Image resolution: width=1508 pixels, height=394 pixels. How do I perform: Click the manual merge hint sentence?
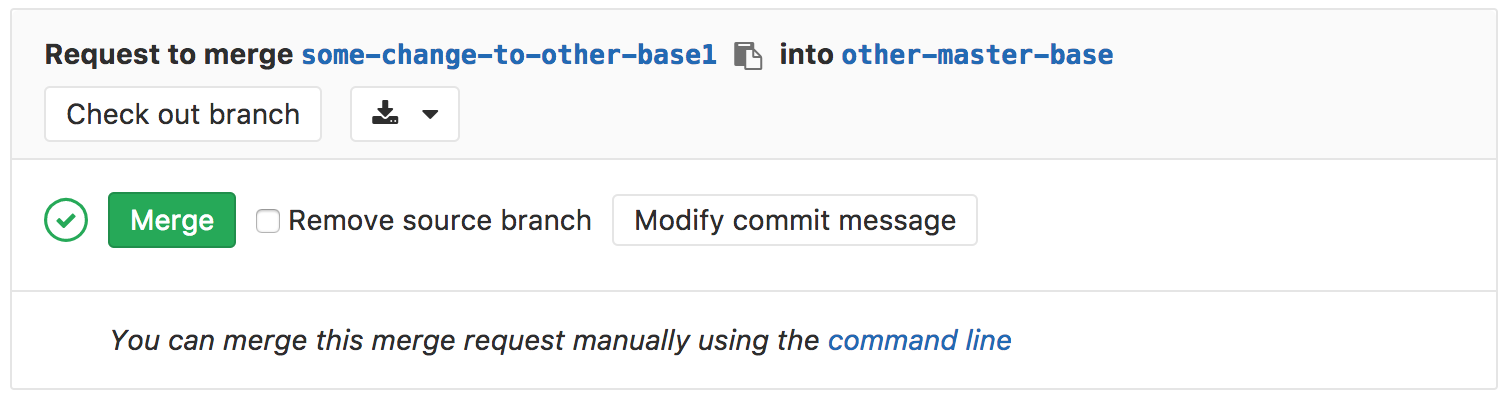tap(561, 341)
